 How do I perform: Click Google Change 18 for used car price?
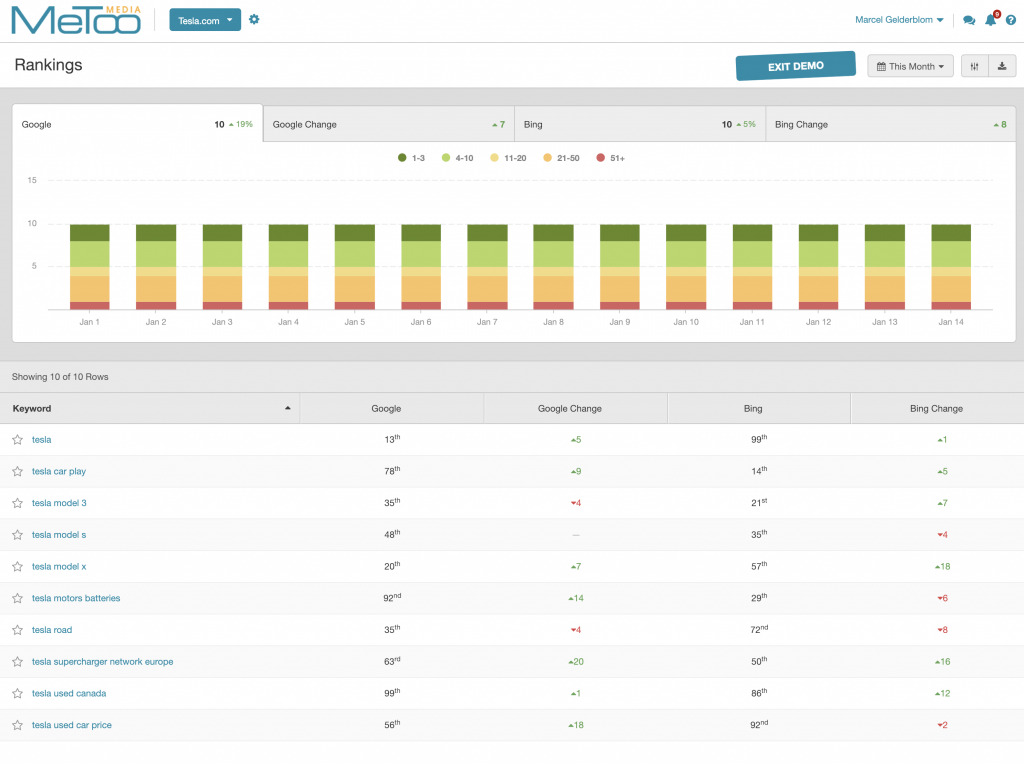pyautogui.click(x=575, y=725)
